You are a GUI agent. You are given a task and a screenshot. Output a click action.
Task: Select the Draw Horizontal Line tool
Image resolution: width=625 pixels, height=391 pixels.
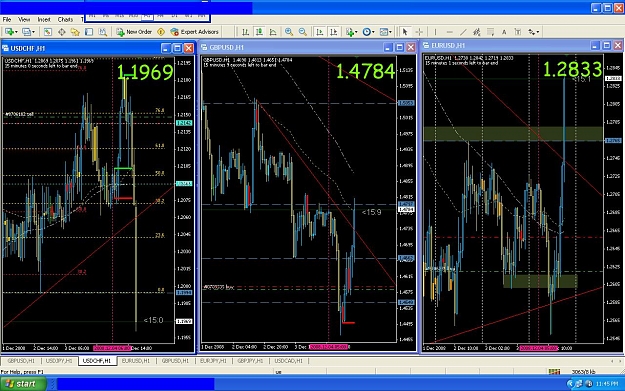450,32
